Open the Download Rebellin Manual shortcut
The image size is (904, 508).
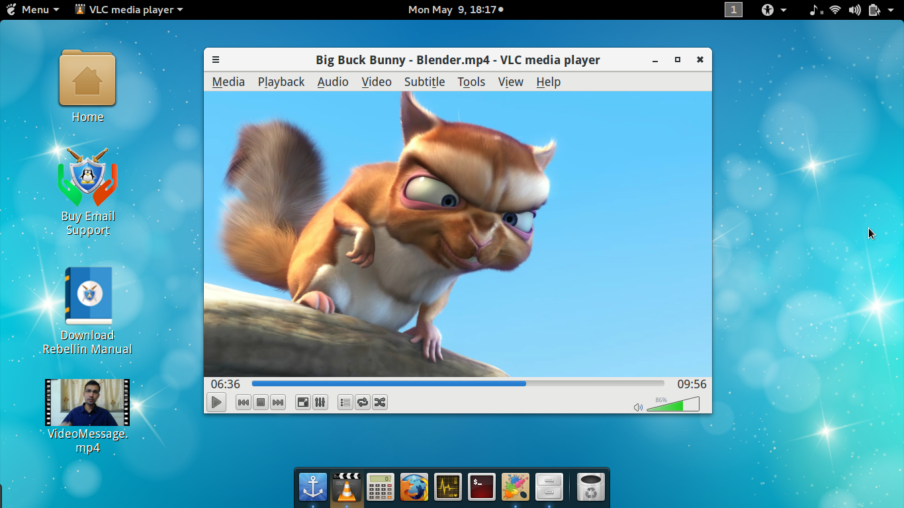[88, 311]
